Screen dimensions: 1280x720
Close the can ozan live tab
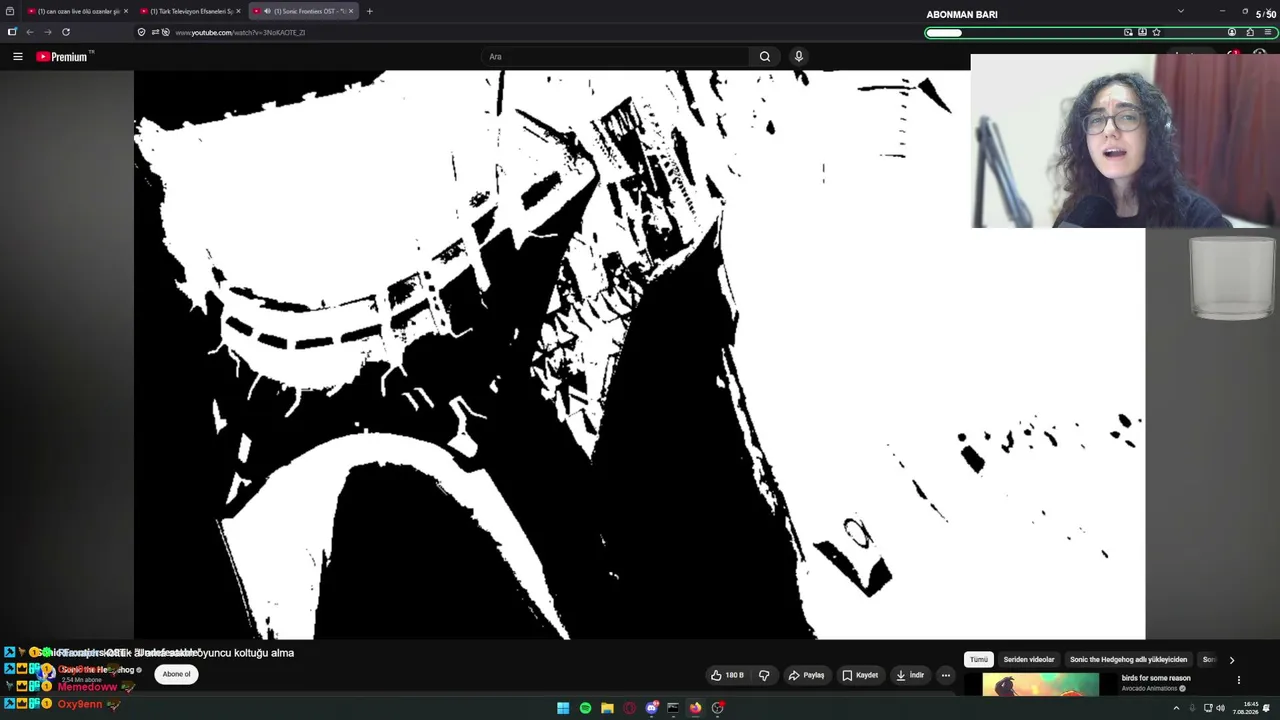126,11
